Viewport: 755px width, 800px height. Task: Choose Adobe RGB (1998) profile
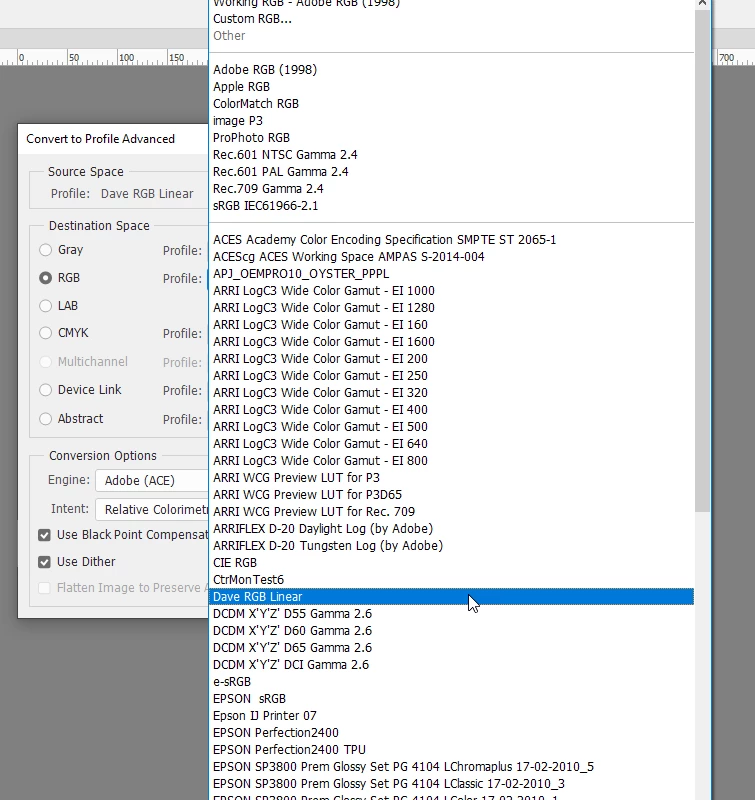point(451,70)
